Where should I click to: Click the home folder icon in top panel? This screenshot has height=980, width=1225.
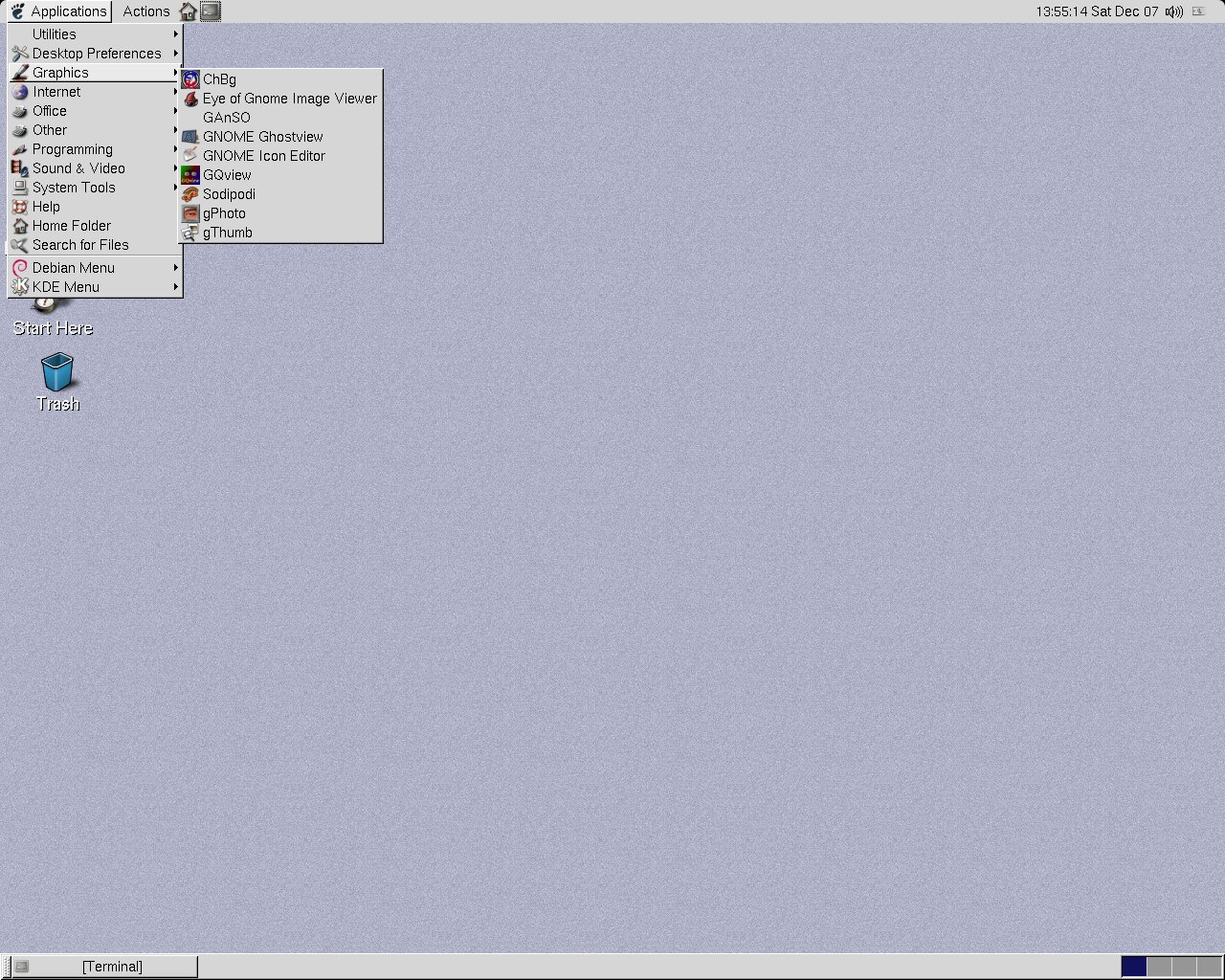click(189, 11)
